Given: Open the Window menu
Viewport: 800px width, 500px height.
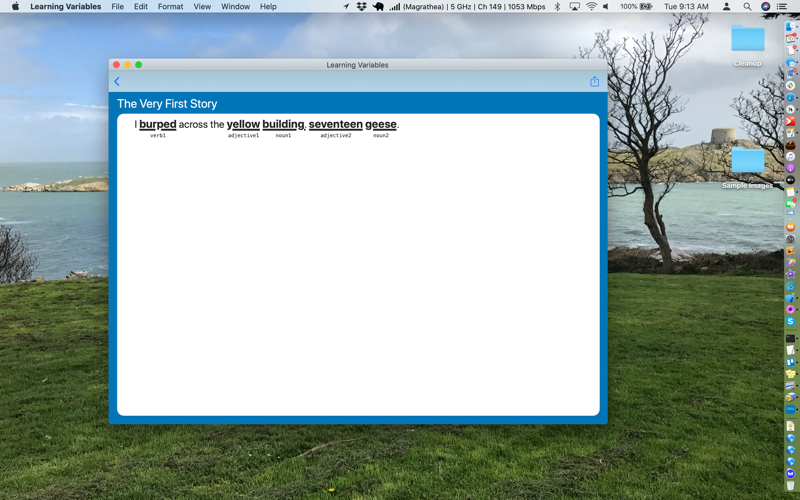Looking at the screenshot, I should pos(235,7).
